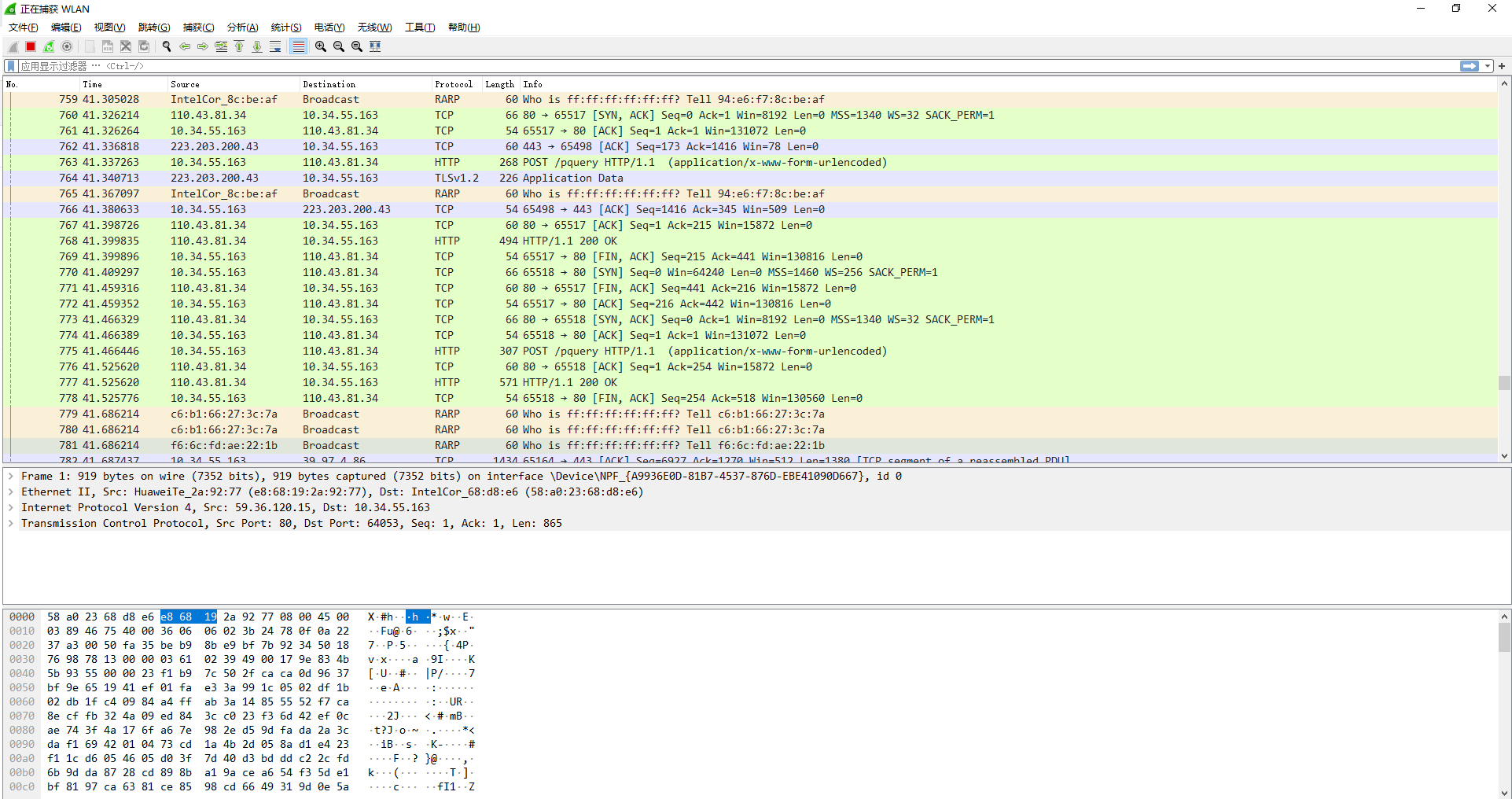Open the 电话(Y) menu
Image resolution: width=1512 pixels, height=799 pixels.
click(x=329, y=28)
